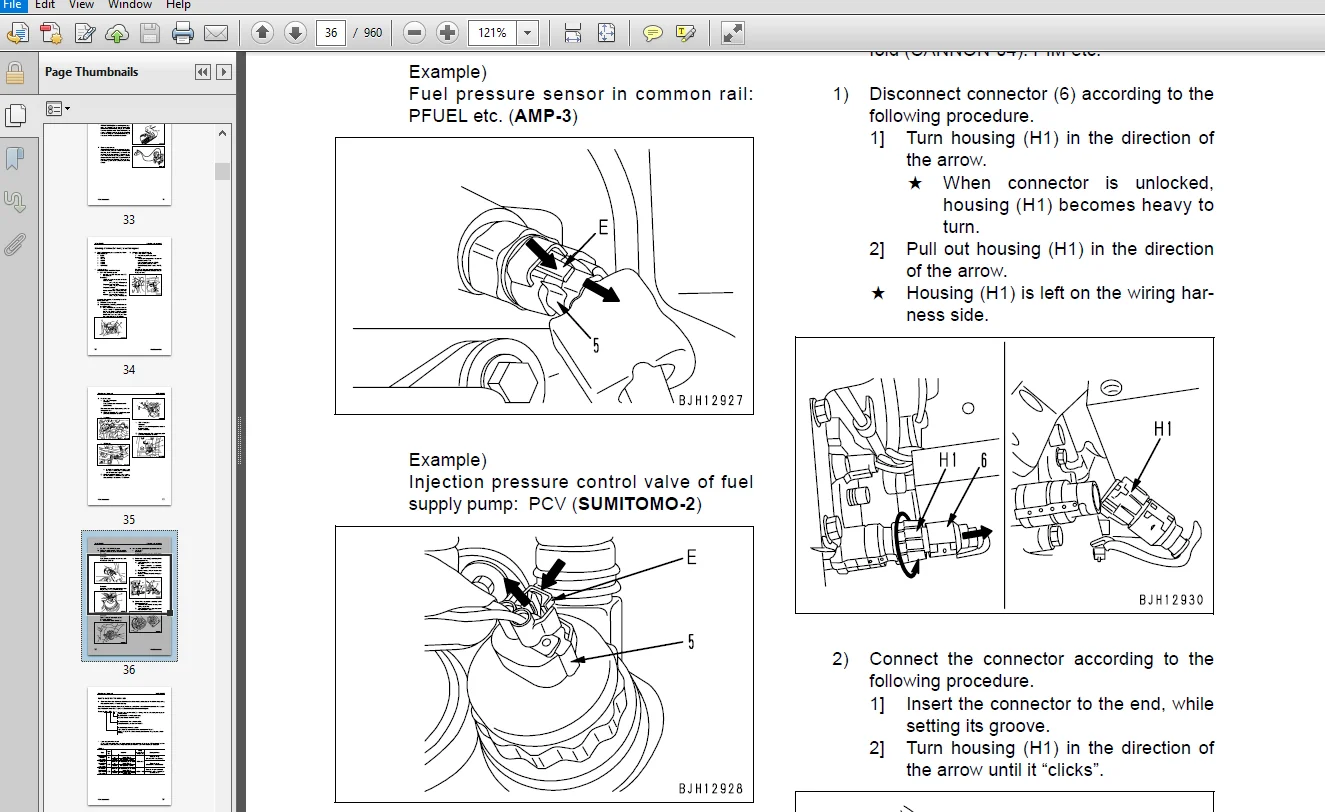Image resolution: width=1325 pixels, height=812 pixels.
Task: Click the Attachments paperclip sidebar icon
Action: pyautogui.click(x=15, y=244)
